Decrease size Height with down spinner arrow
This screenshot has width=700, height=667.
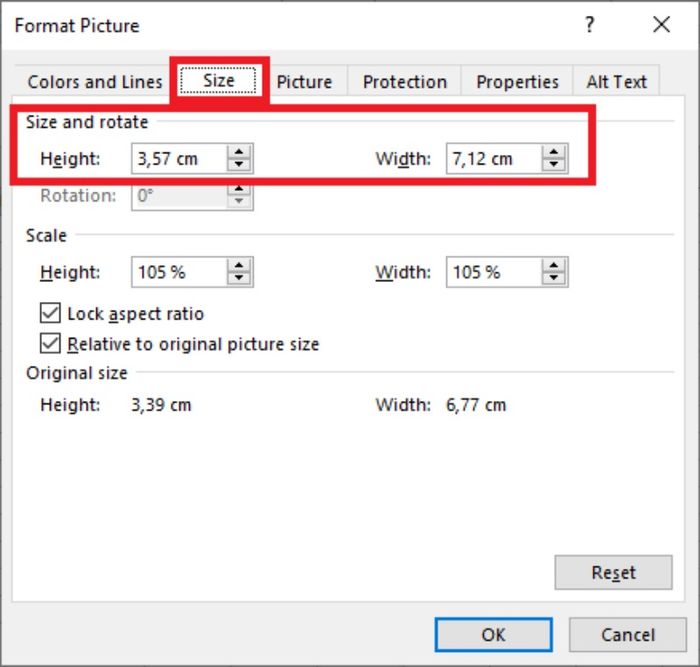click(x=239, y=165)
